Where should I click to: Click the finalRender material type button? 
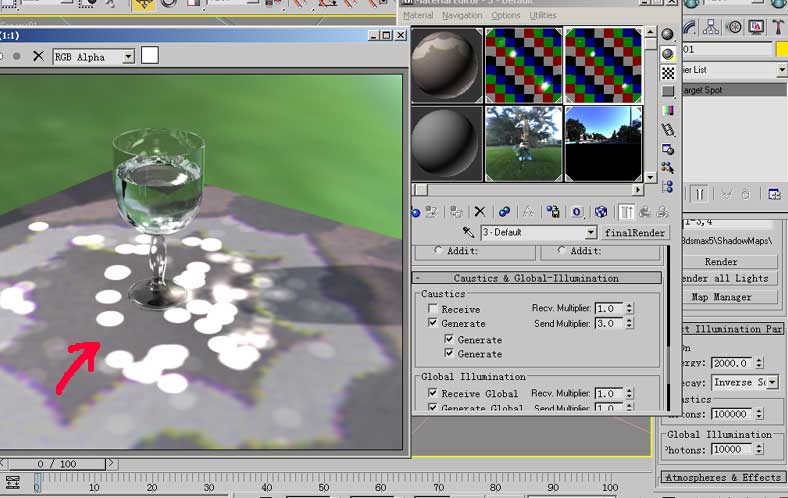[635, 233]
